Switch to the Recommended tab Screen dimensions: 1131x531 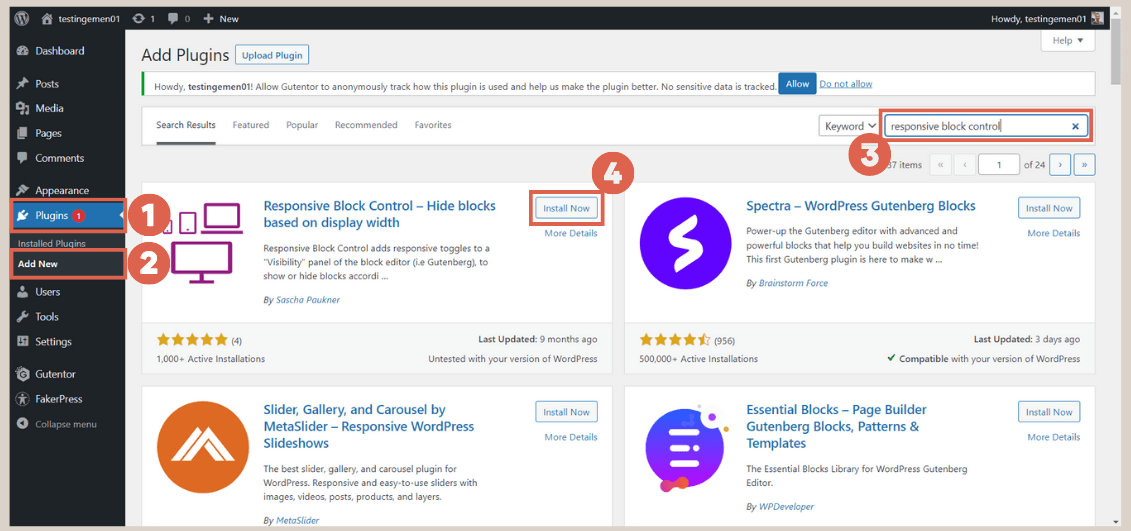[366, 125]
